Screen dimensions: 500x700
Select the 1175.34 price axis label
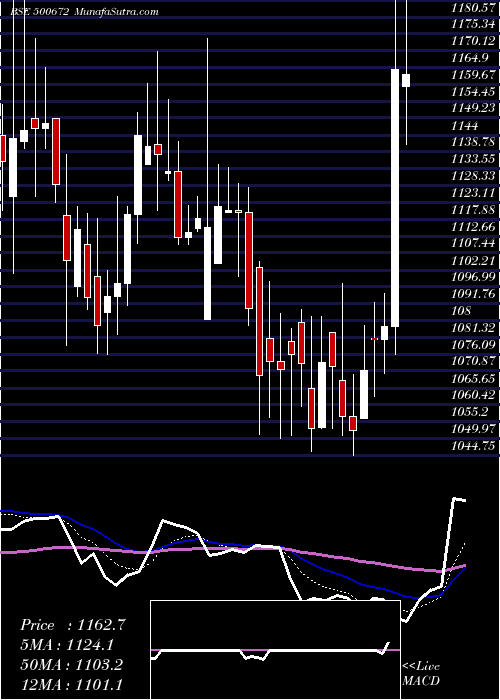473,24
